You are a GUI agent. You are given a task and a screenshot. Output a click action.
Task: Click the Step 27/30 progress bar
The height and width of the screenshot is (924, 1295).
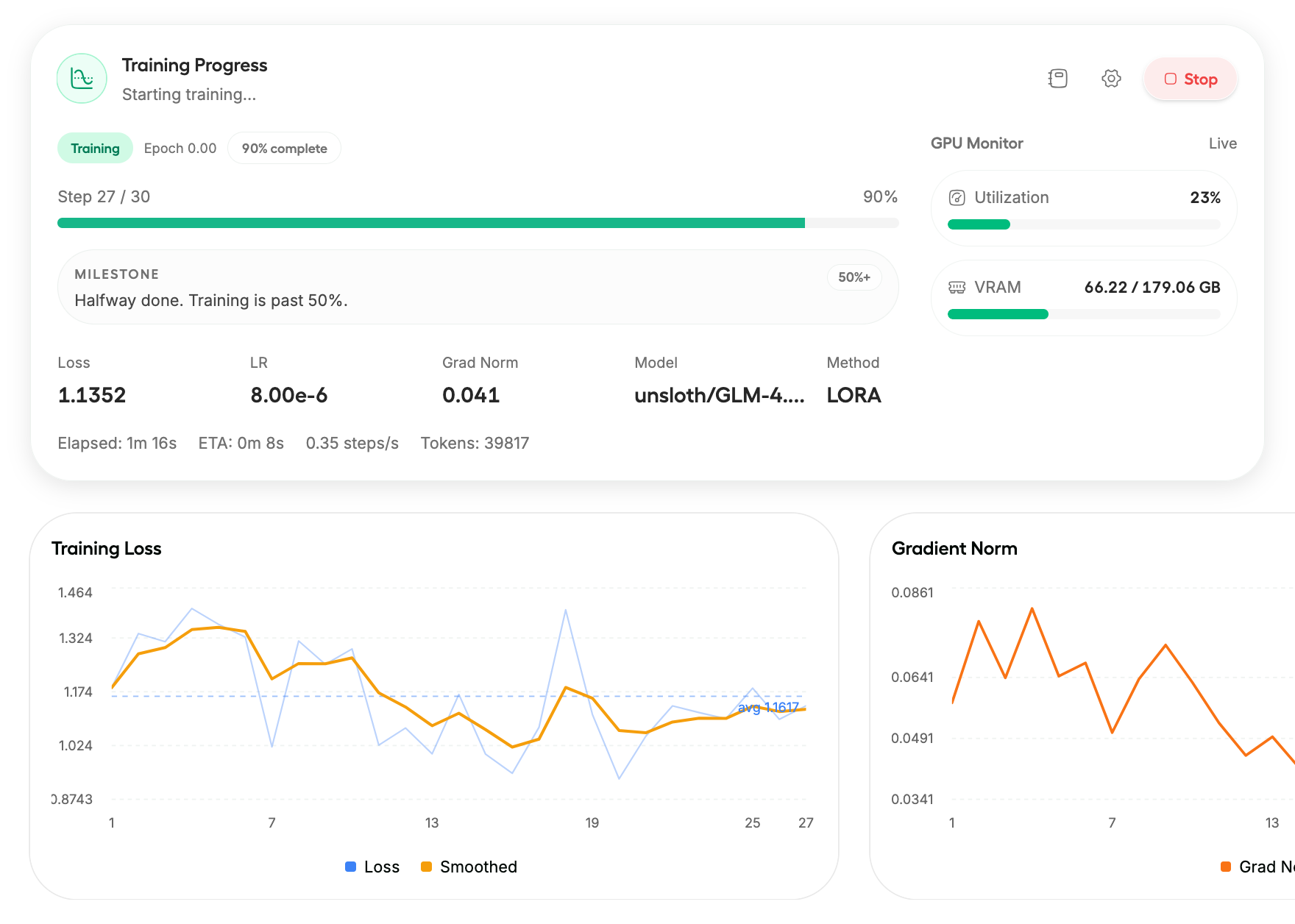(478, 222)
